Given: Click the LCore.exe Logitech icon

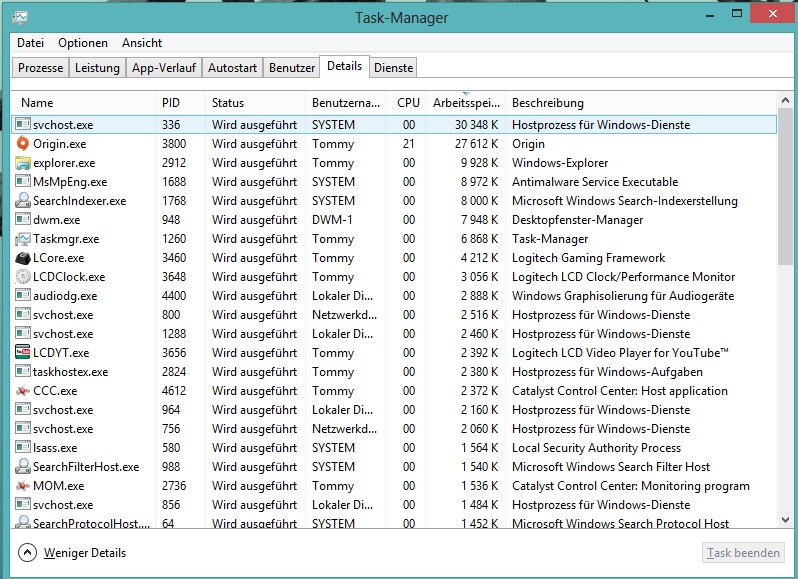Looking at the screenshot, I should (x=23, y=258).
